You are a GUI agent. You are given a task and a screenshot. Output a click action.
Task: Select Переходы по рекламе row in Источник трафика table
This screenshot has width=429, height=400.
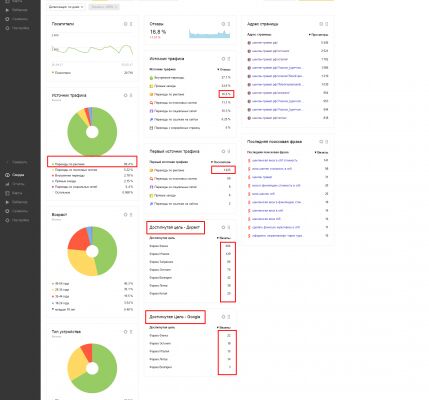(x=190, y=94)
